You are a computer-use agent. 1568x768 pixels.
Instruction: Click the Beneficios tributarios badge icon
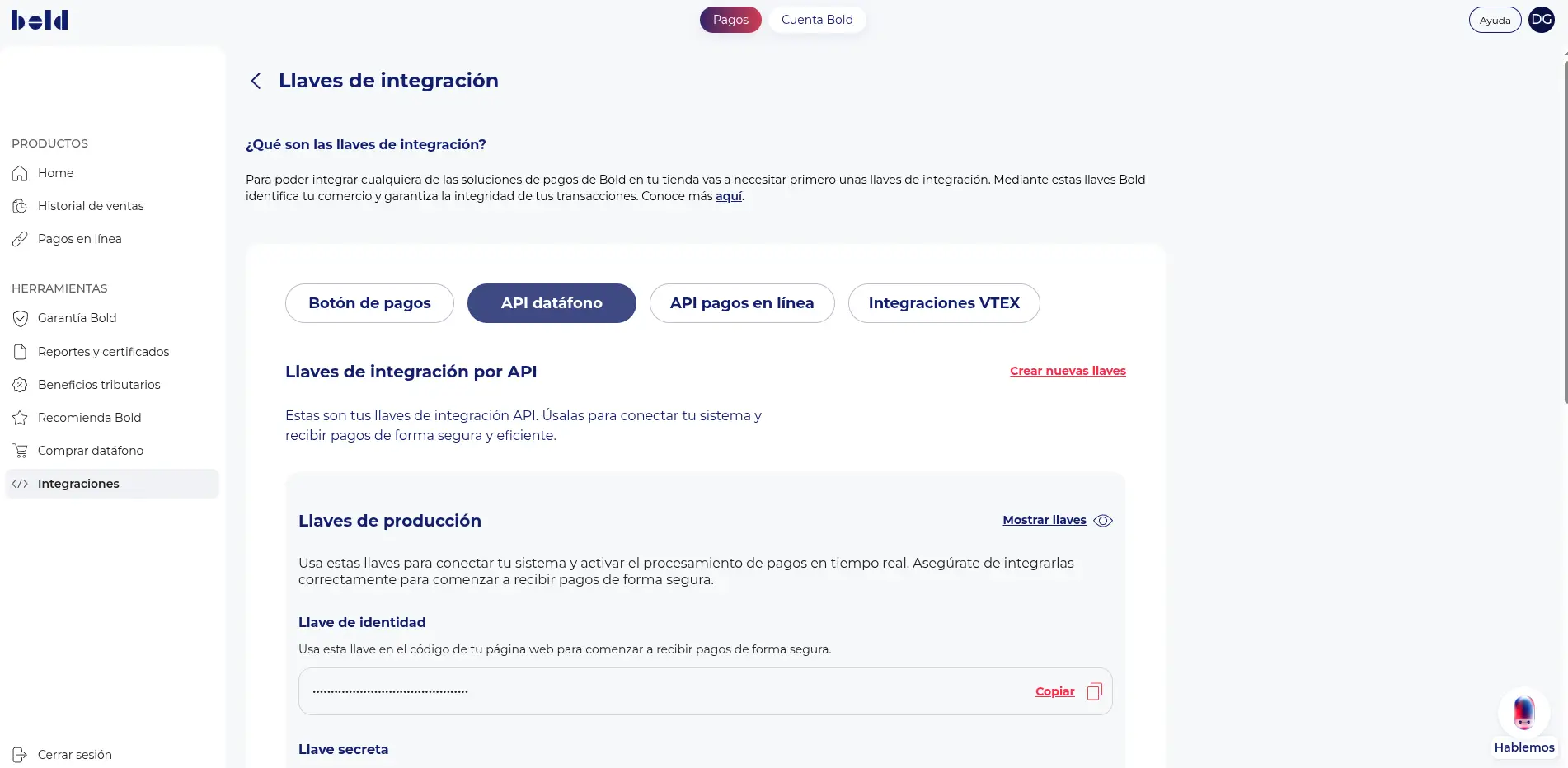coord(21,385)
